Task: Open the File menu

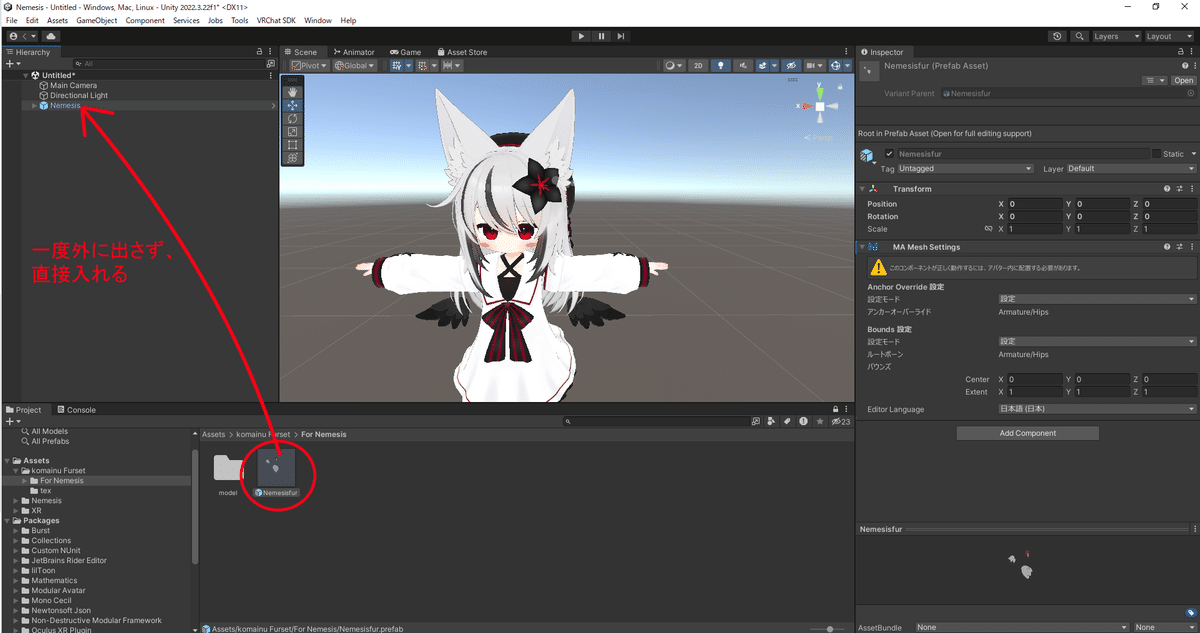Action: coord(12,20)
